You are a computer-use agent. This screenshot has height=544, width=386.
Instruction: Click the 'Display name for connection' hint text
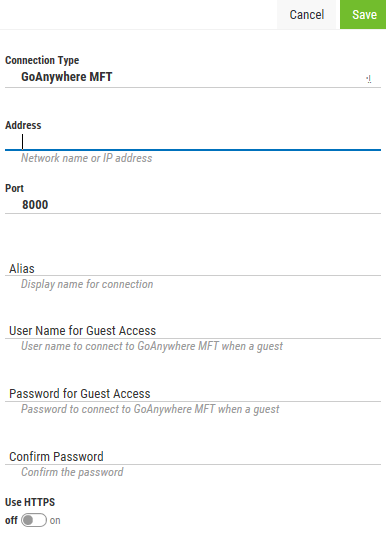coord(87,284)
